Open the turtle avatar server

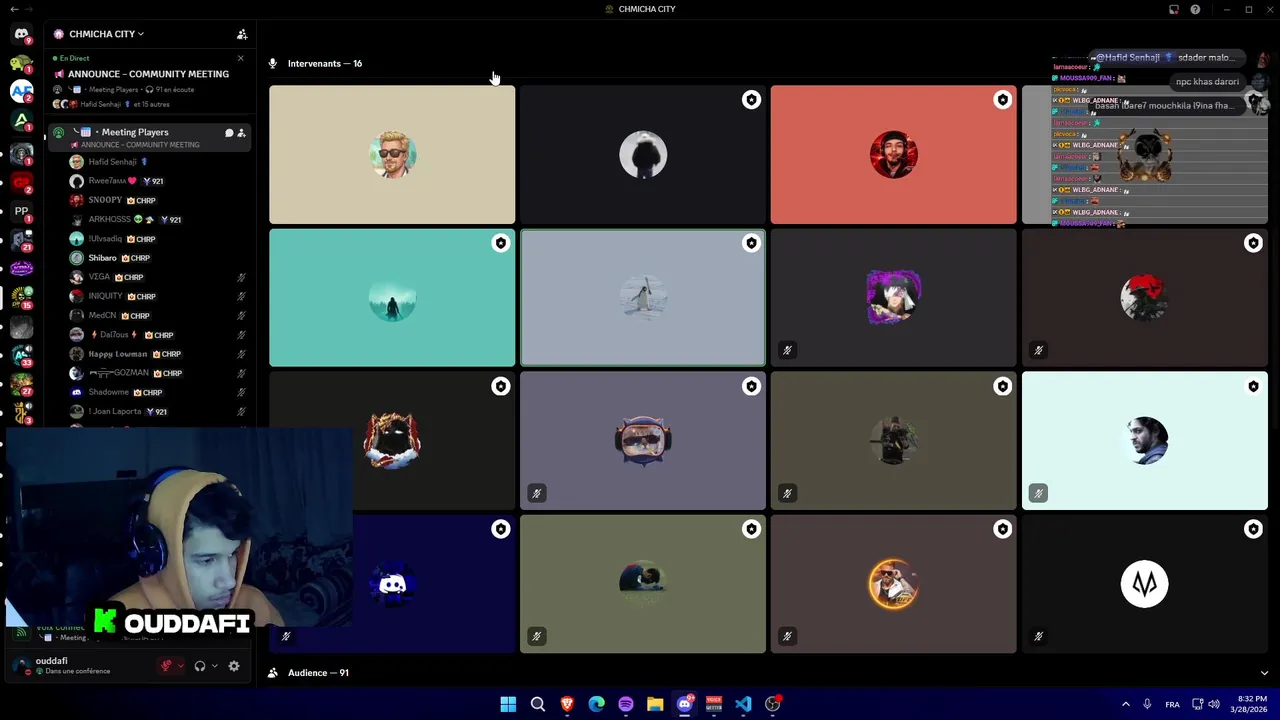pyautogui.click(x=21, y=64)
